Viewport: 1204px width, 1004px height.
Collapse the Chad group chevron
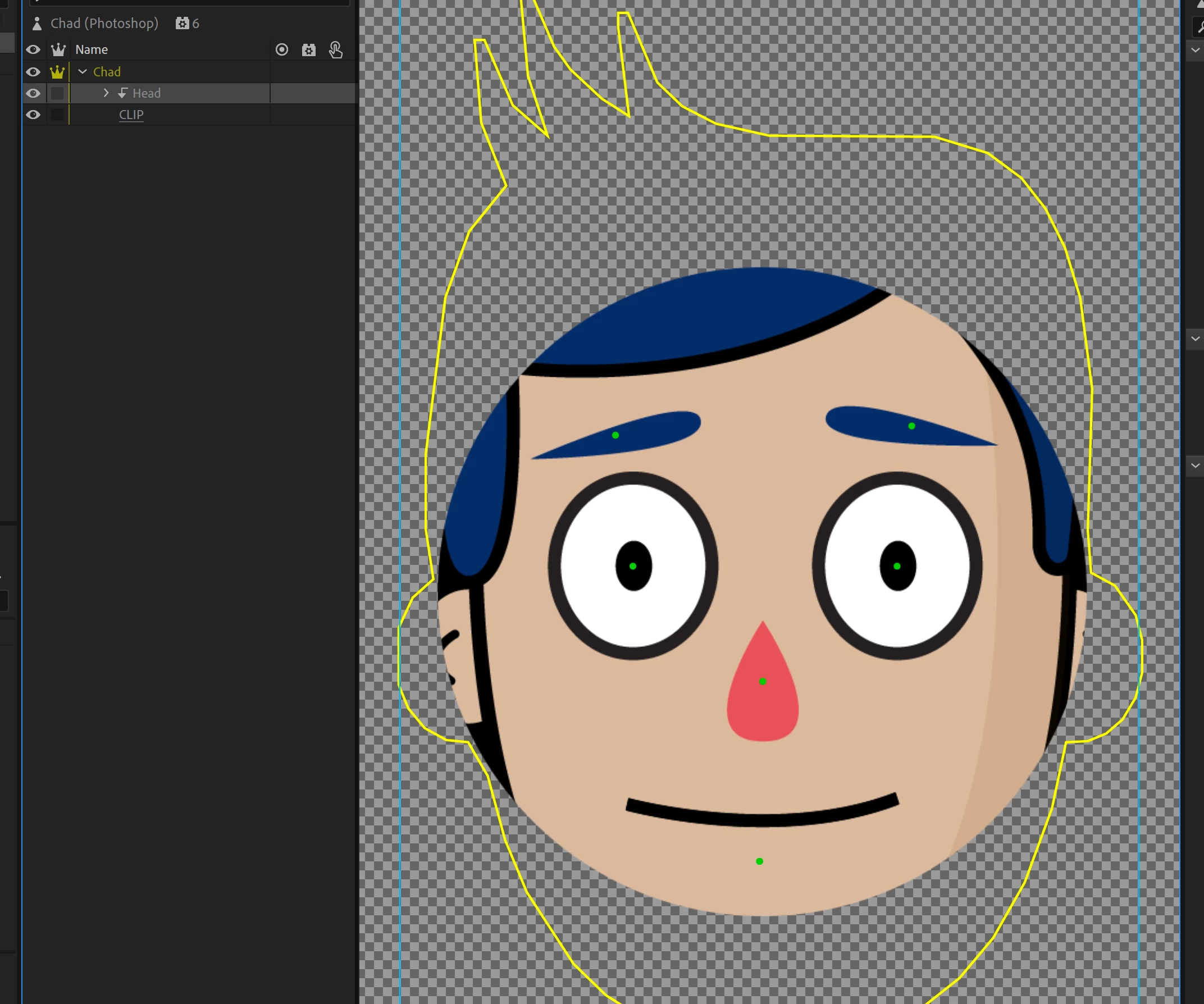[x=83, y=72]
